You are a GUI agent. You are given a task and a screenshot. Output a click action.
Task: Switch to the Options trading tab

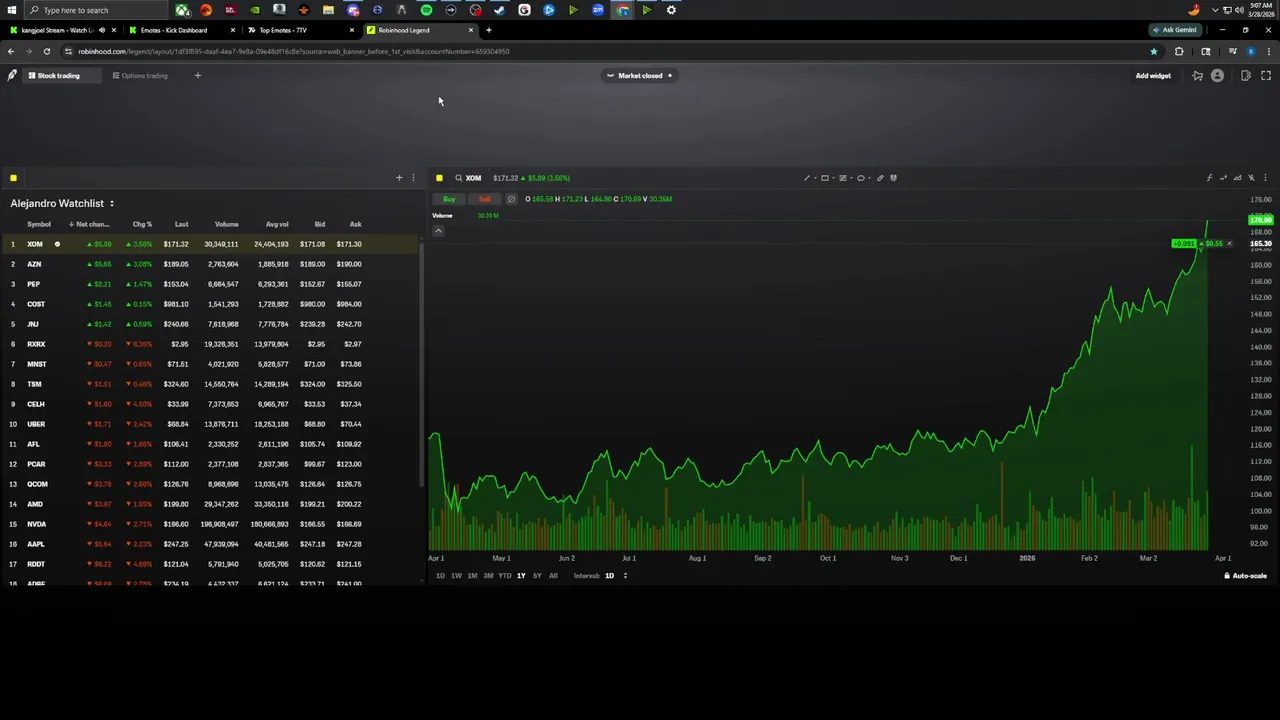click(x=140, y=75)
